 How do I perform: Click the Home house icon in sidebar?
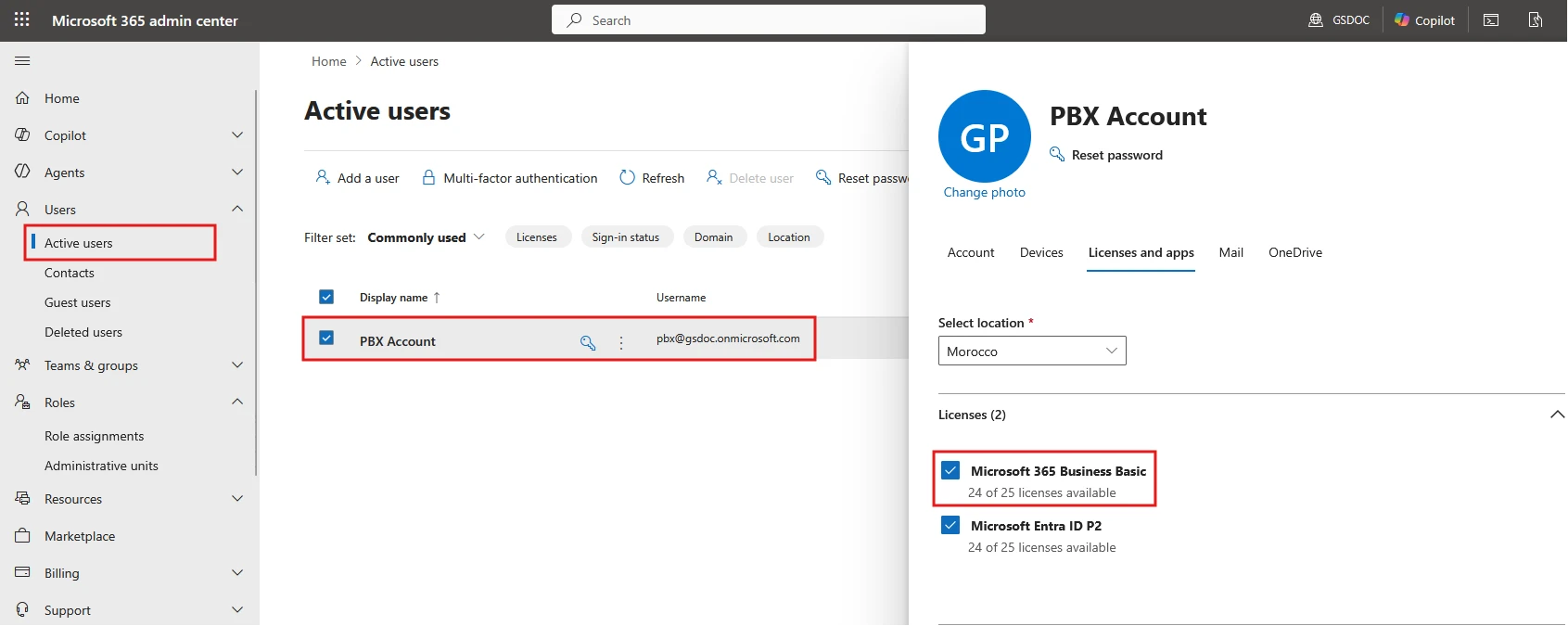point(22,97)
